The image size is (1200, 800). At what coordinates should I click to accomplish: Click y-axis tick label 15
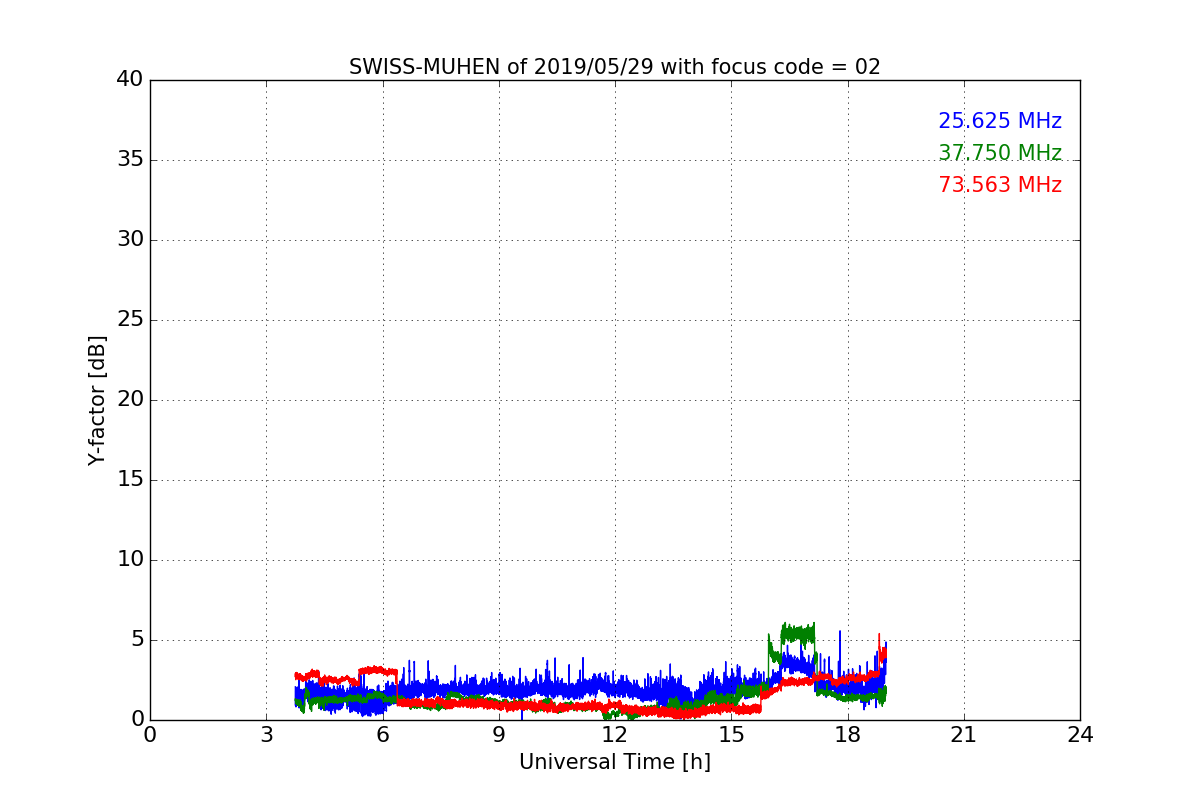pos(130,480)
